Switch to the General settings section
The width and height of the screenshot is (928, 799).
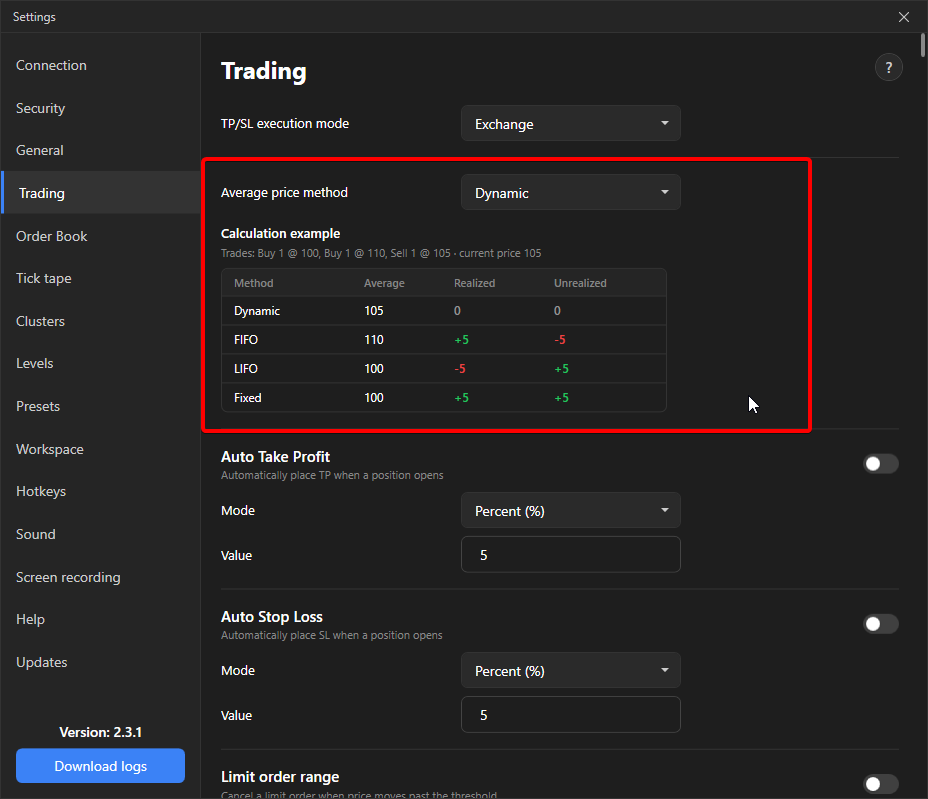point(101,150)
